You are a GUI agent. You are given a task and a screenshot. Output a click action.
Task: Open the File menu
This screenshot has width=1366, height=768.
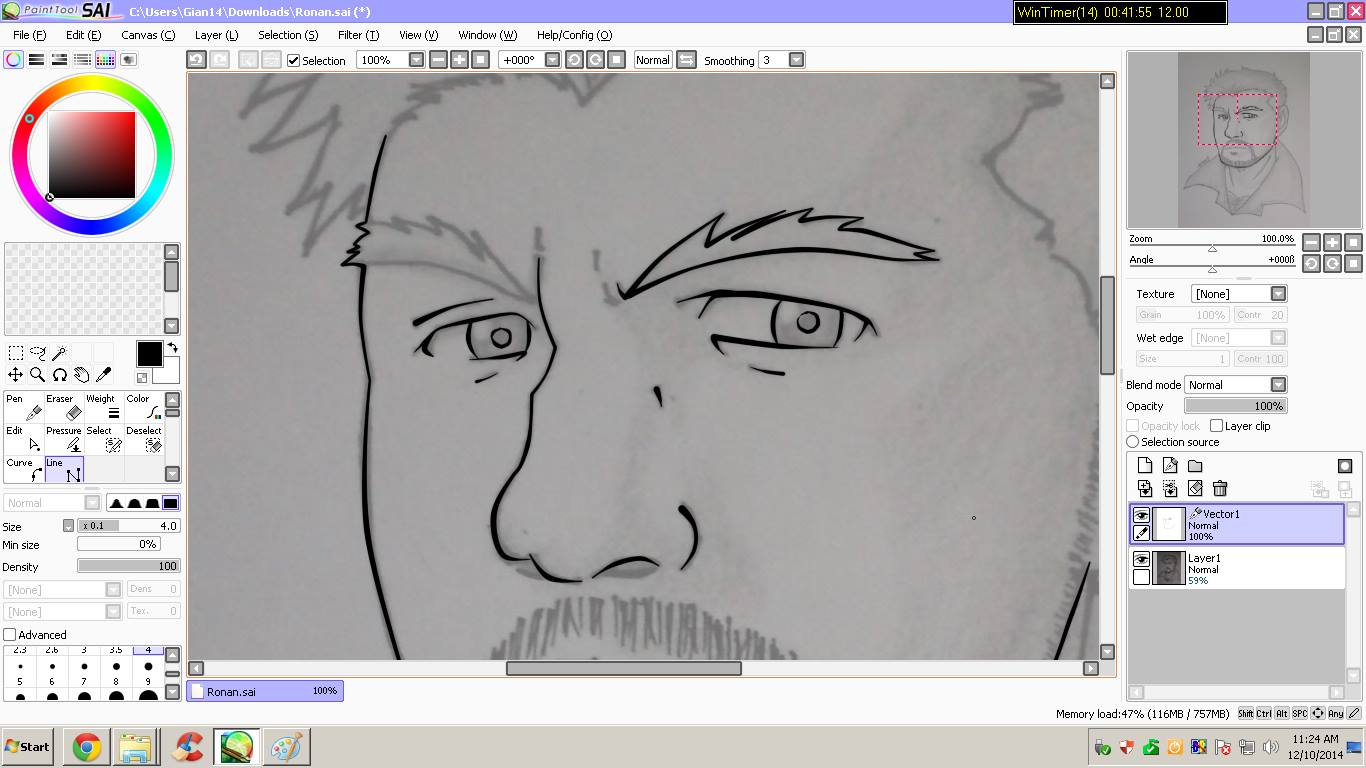pyautogui.click(x=30, y=35)
